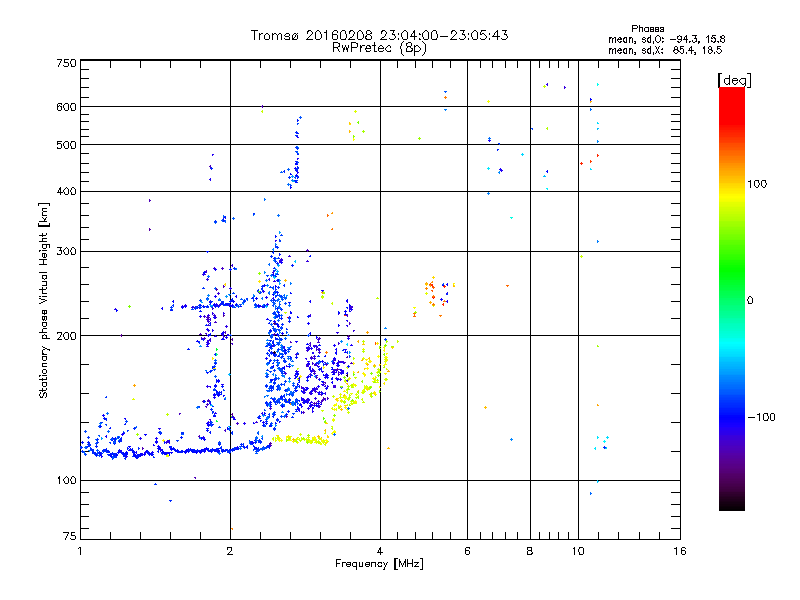Click the x-axis tick label "10"
Screen dimensions: 800x600
(578, 551)
